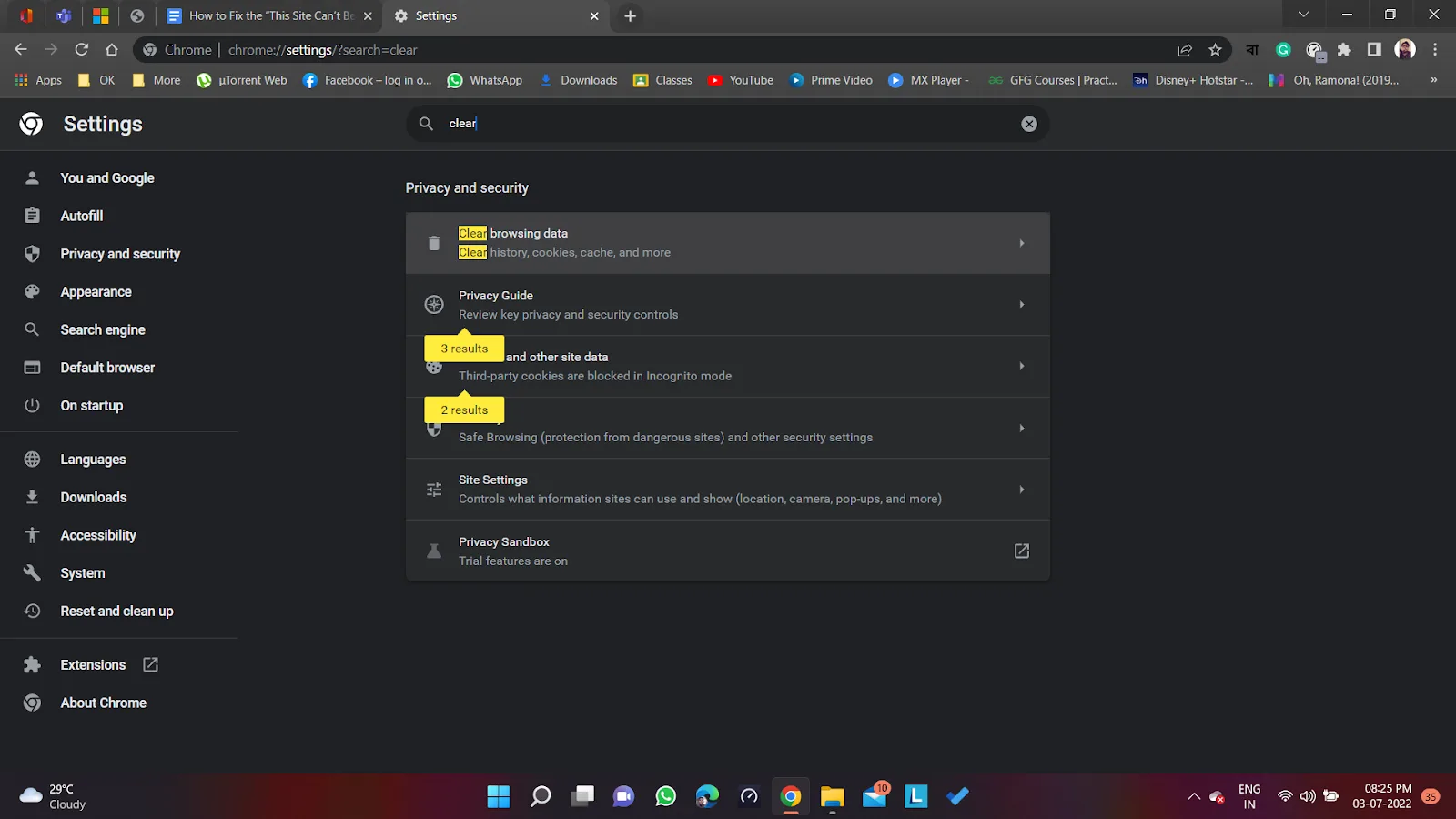
Task: Go to Reset and clean up section
Action: point(118,611)
